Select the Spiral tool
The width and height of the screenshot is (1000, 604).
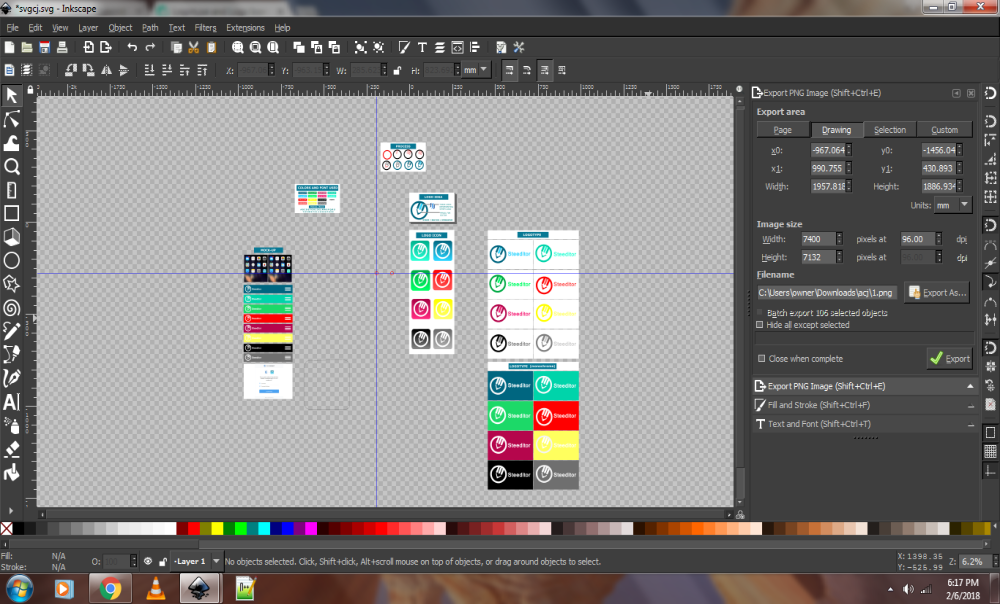11,308
